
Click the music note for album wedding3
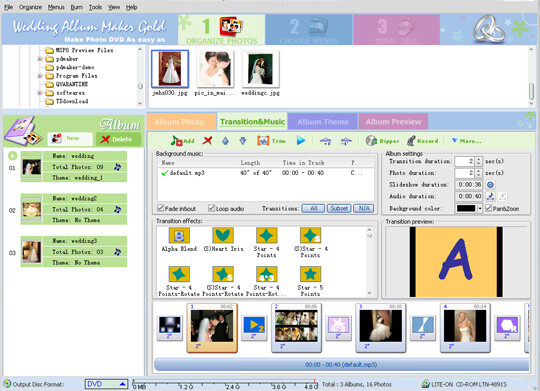(117, 252)
